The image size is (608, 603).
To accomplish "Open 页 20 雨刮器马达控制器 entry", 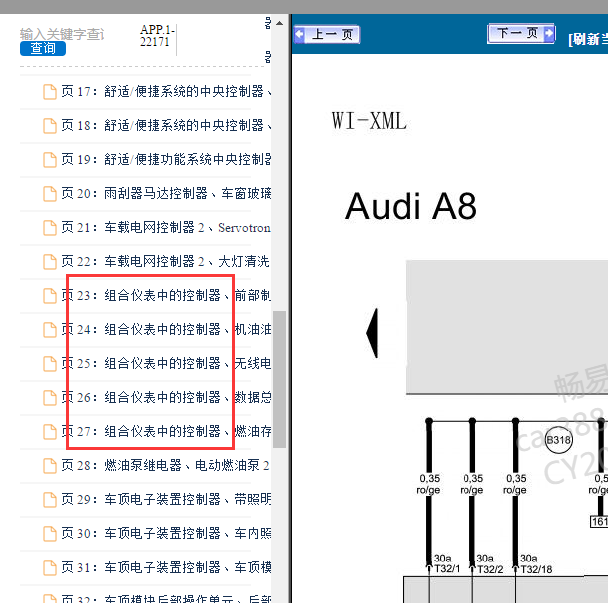I will (166, 194).
